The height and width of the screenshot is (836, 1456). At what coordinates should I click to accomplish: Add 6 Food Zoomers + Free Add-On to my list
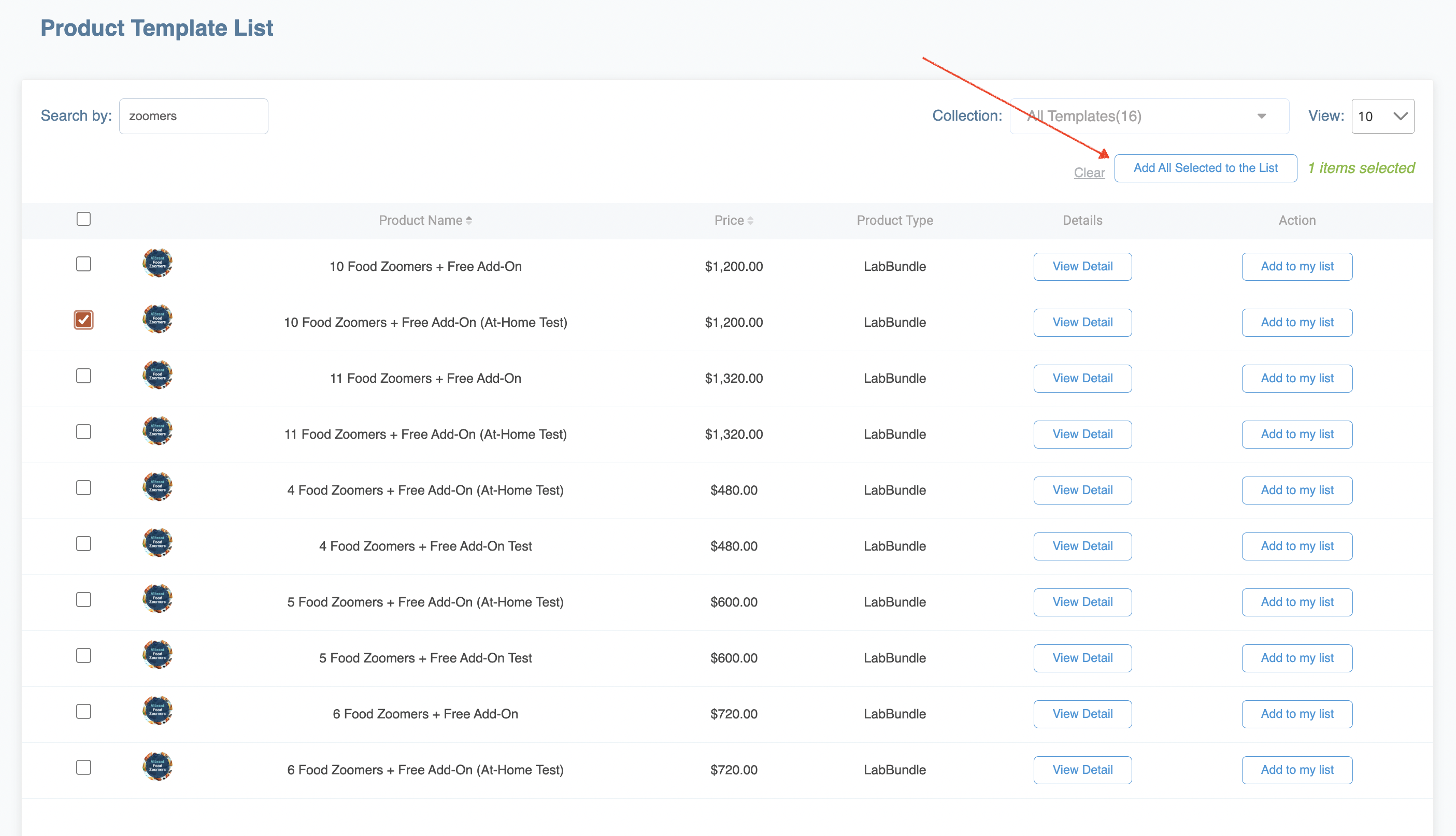[x=1297, y=714]
